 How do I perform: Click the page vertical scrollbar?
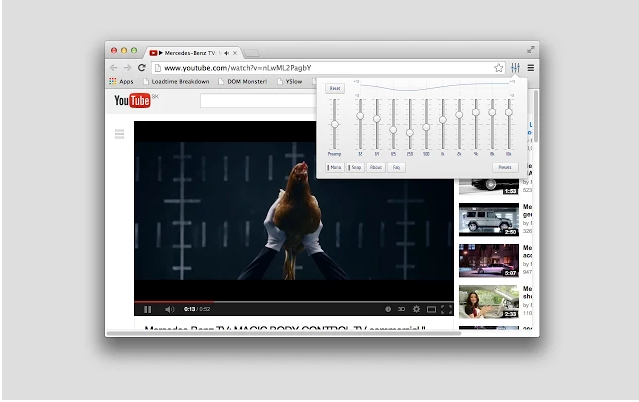tap(536, 116)
